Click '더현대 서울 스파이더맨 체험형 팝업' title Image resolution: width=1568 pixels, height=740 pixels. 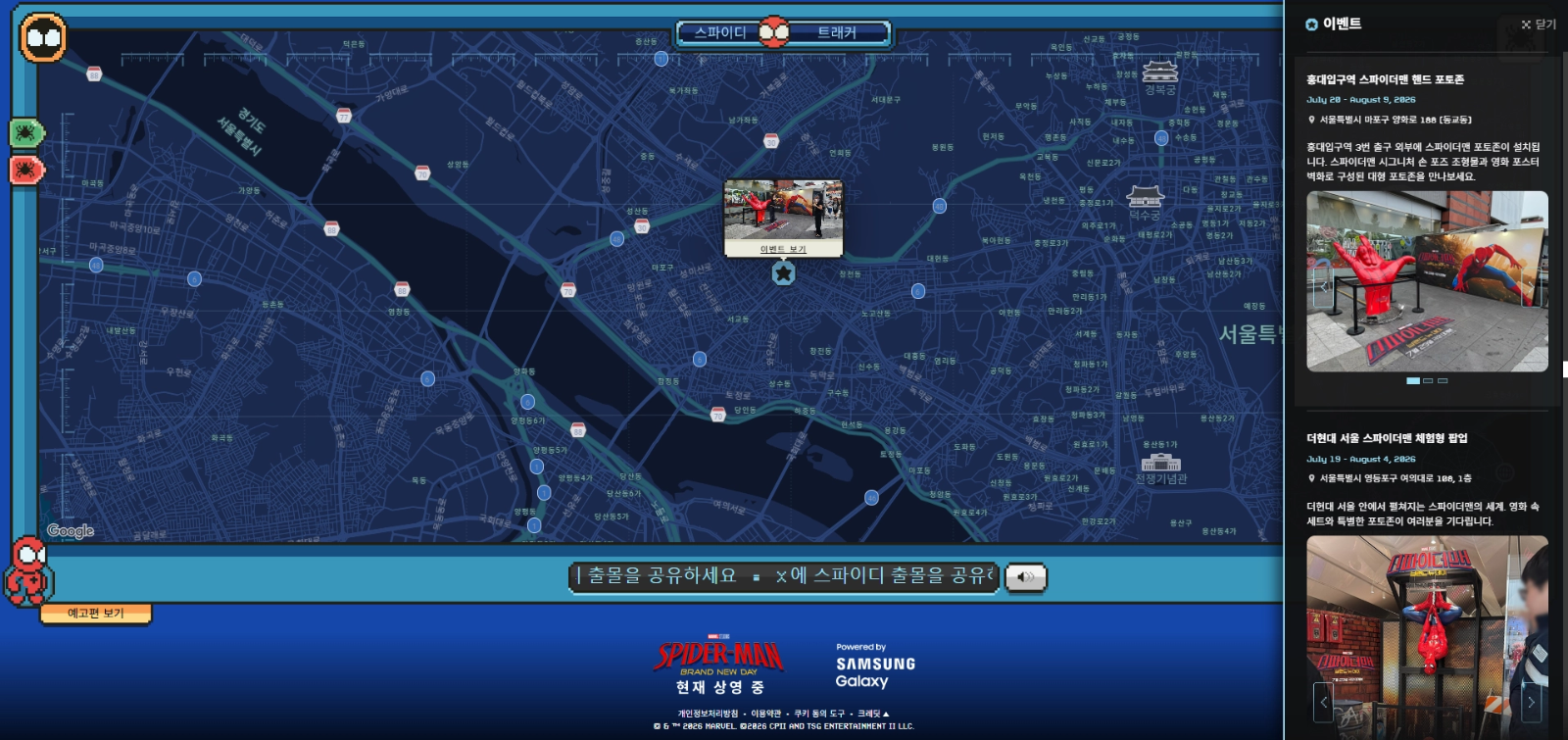point(1387,438)
